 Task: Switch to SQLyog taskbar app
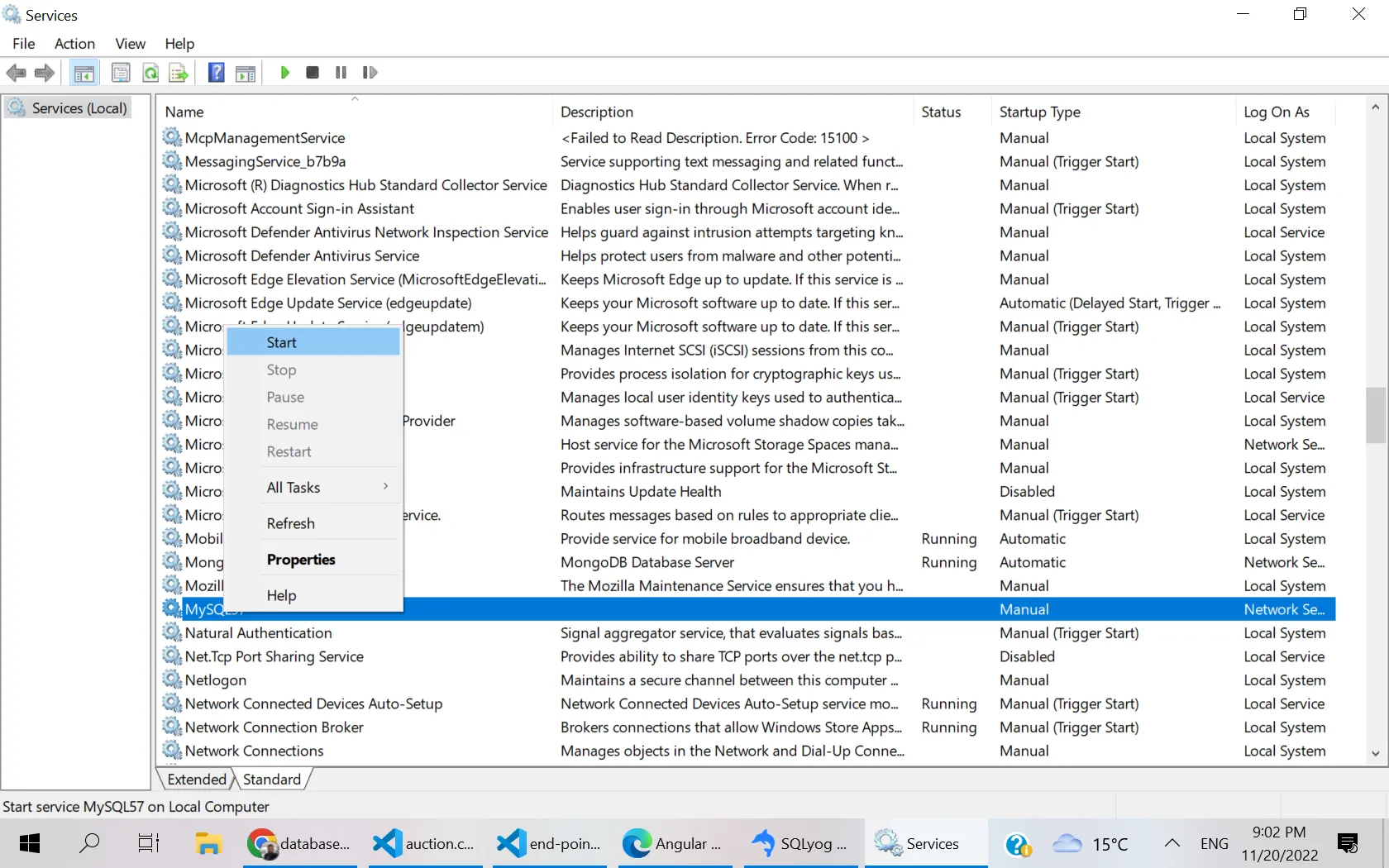pos(800,843)
